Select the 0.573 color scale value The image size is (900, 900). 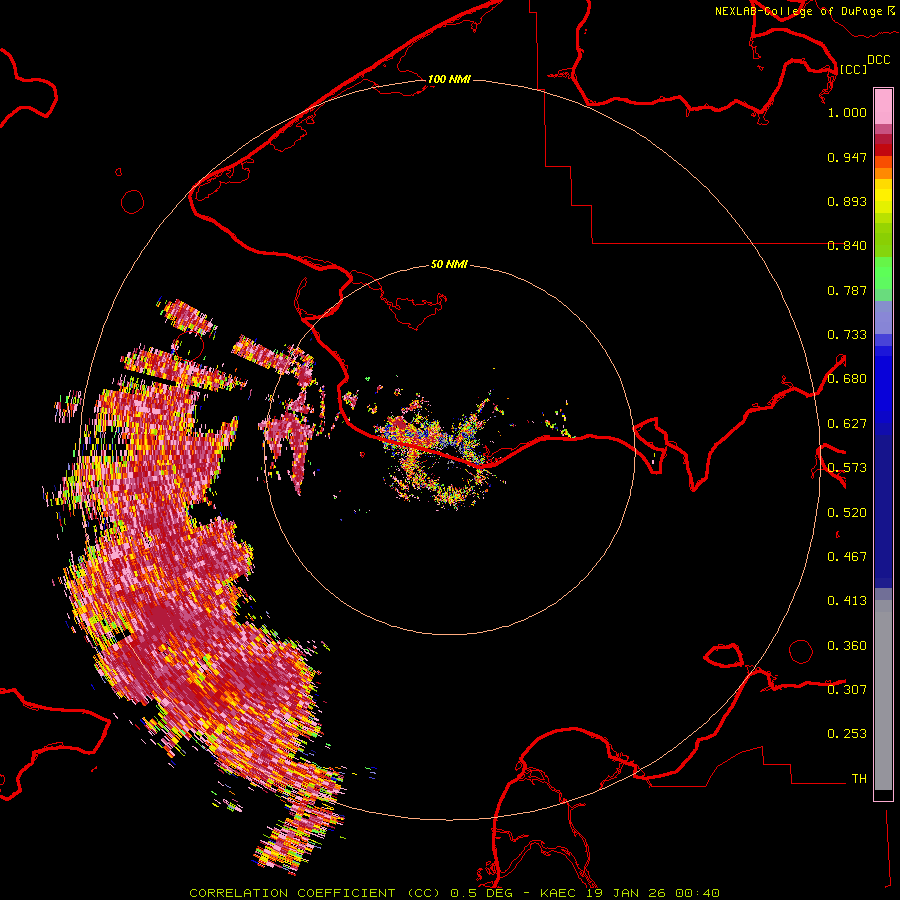click(x=847, y=468)
